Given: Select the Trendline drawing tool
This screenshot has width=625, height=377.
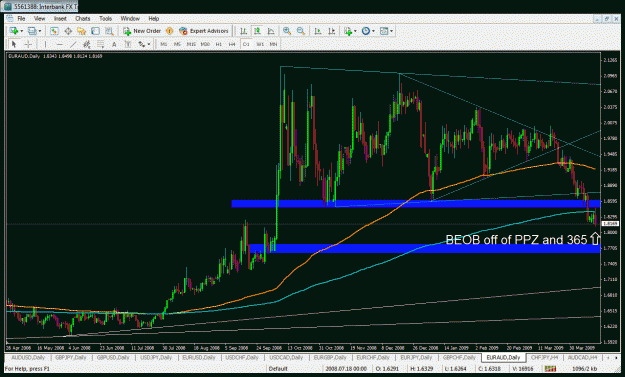Looking at the screenshot, I should click(73, 44).
